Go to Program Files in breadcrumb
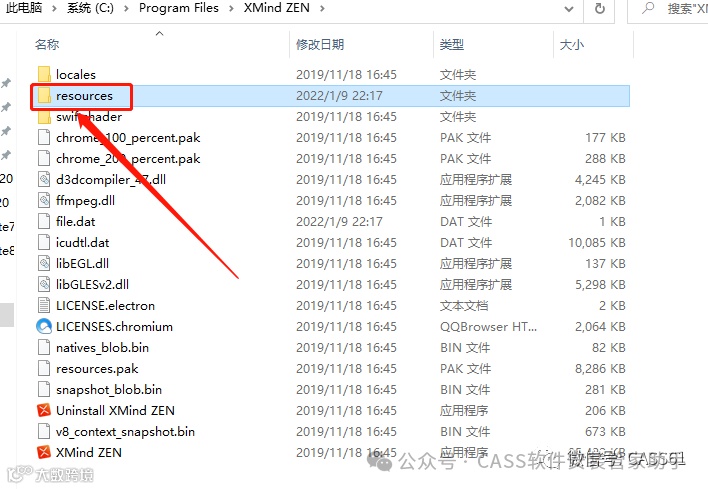The image size is (708, 489). [178, 8]
